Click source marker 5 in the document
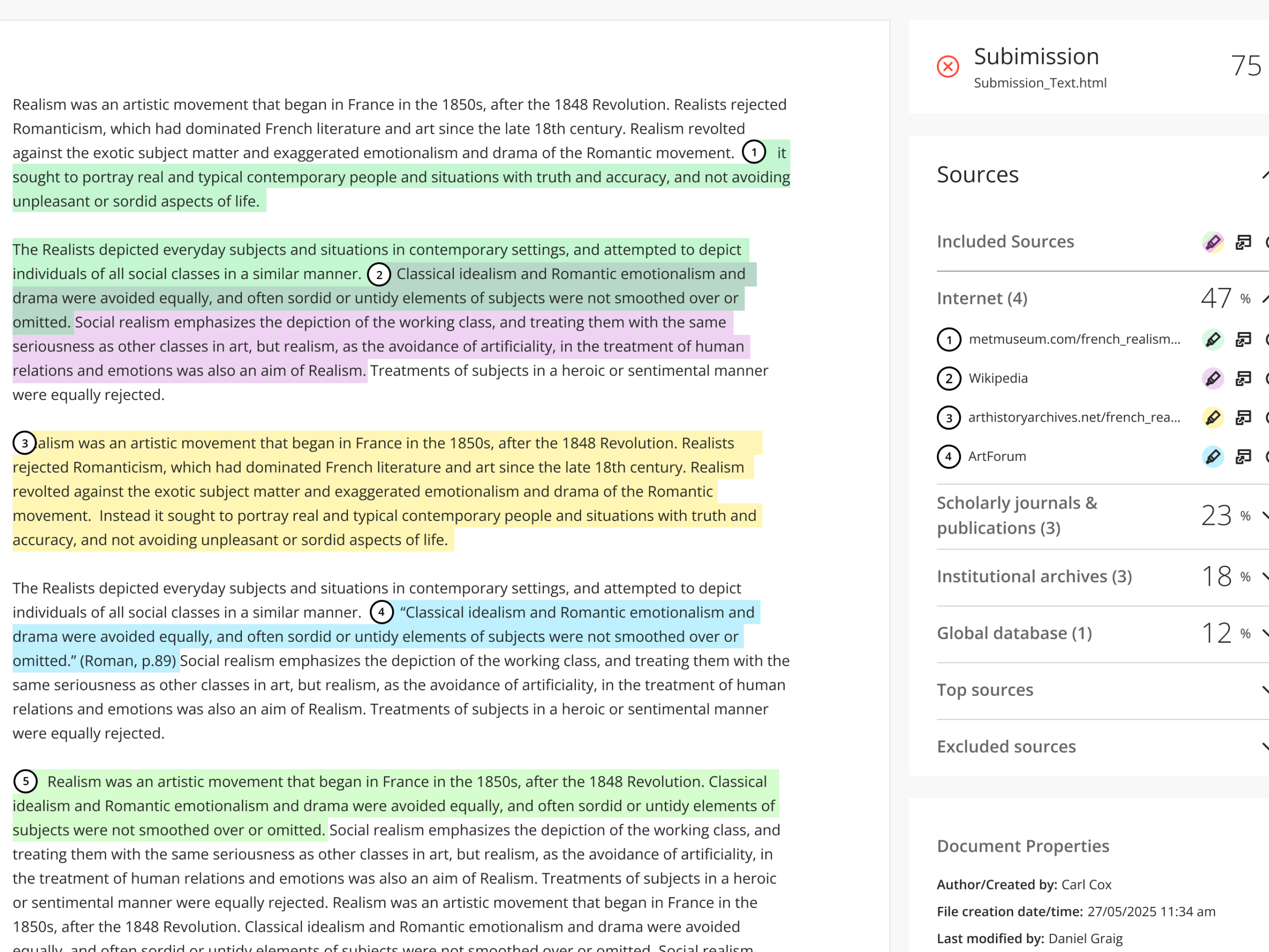The height and width of the screenshot is (952, 1269). pos(25,781)
